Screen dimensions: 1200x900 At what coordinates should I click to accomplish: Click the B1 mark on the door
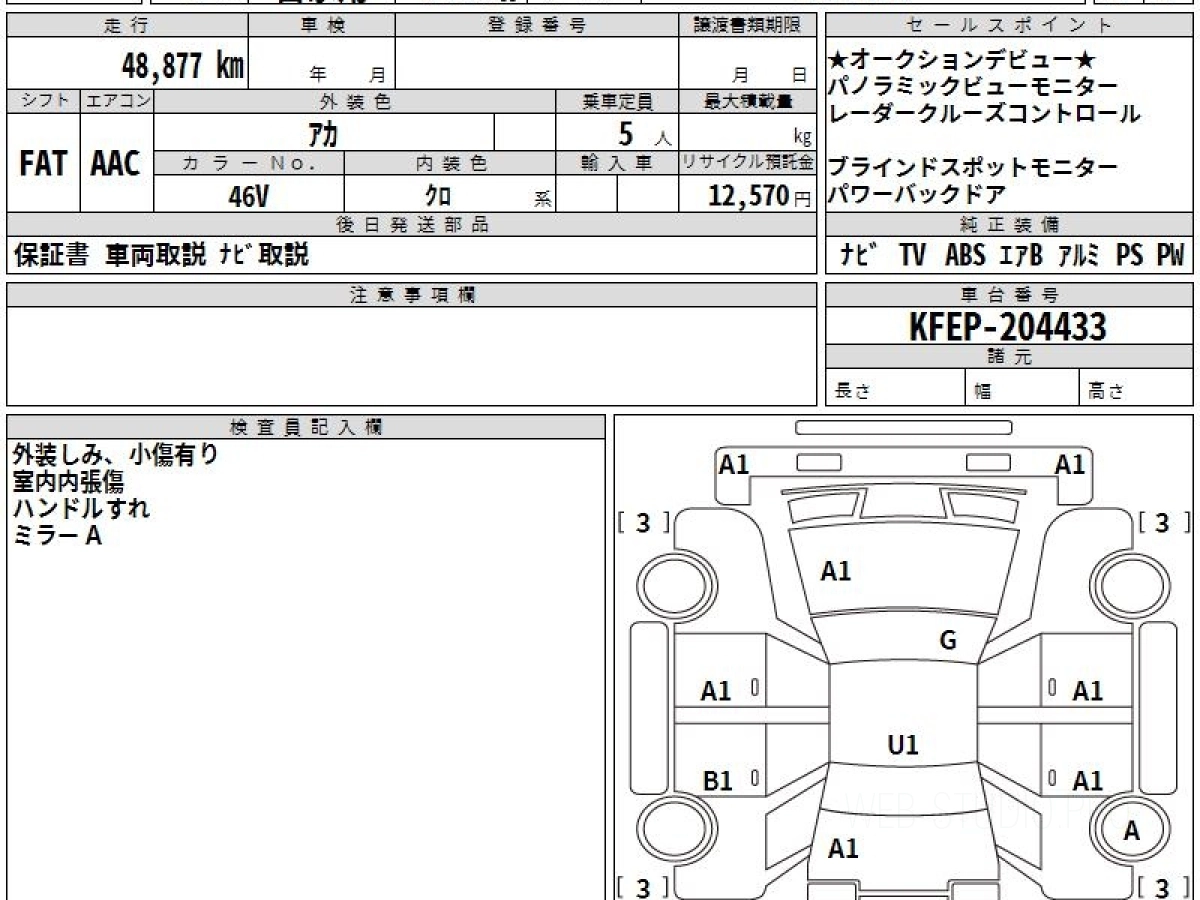tap(717, 781)
